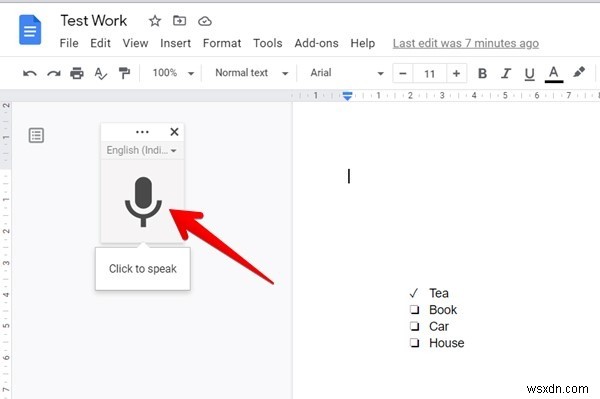This screenshot has width=600, height=399.
Task: Toggle underline formatting
Action: coord(530,74)
